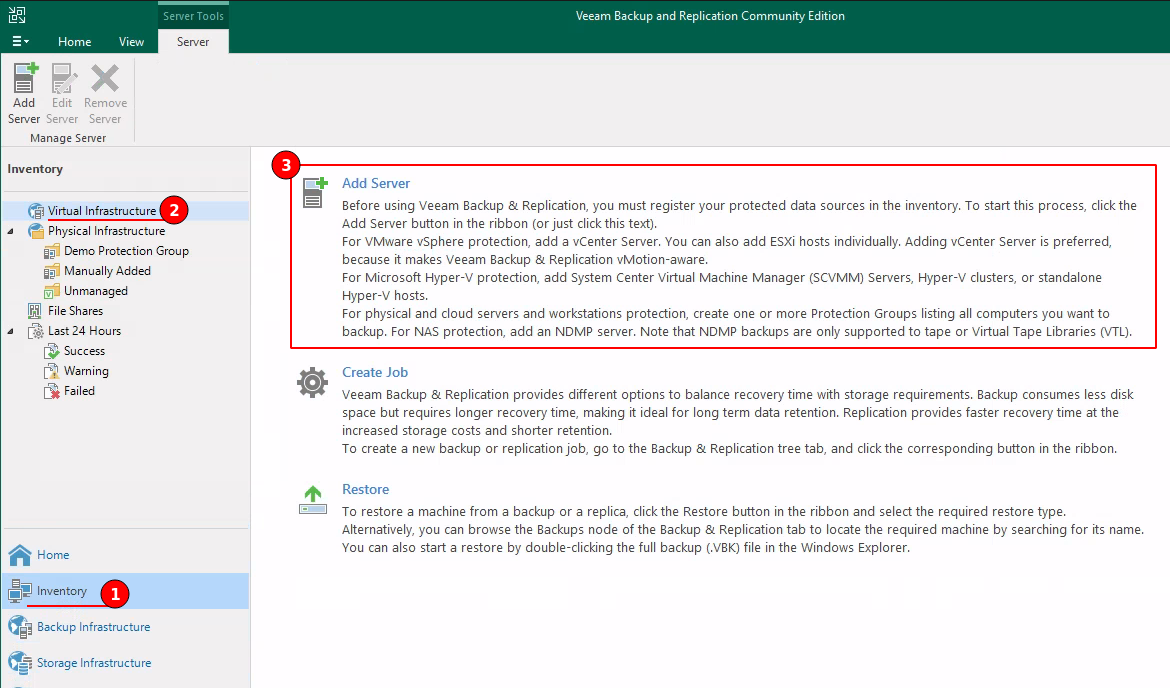
Task: Open the main hamburger menu
Action: pos(20,42)
